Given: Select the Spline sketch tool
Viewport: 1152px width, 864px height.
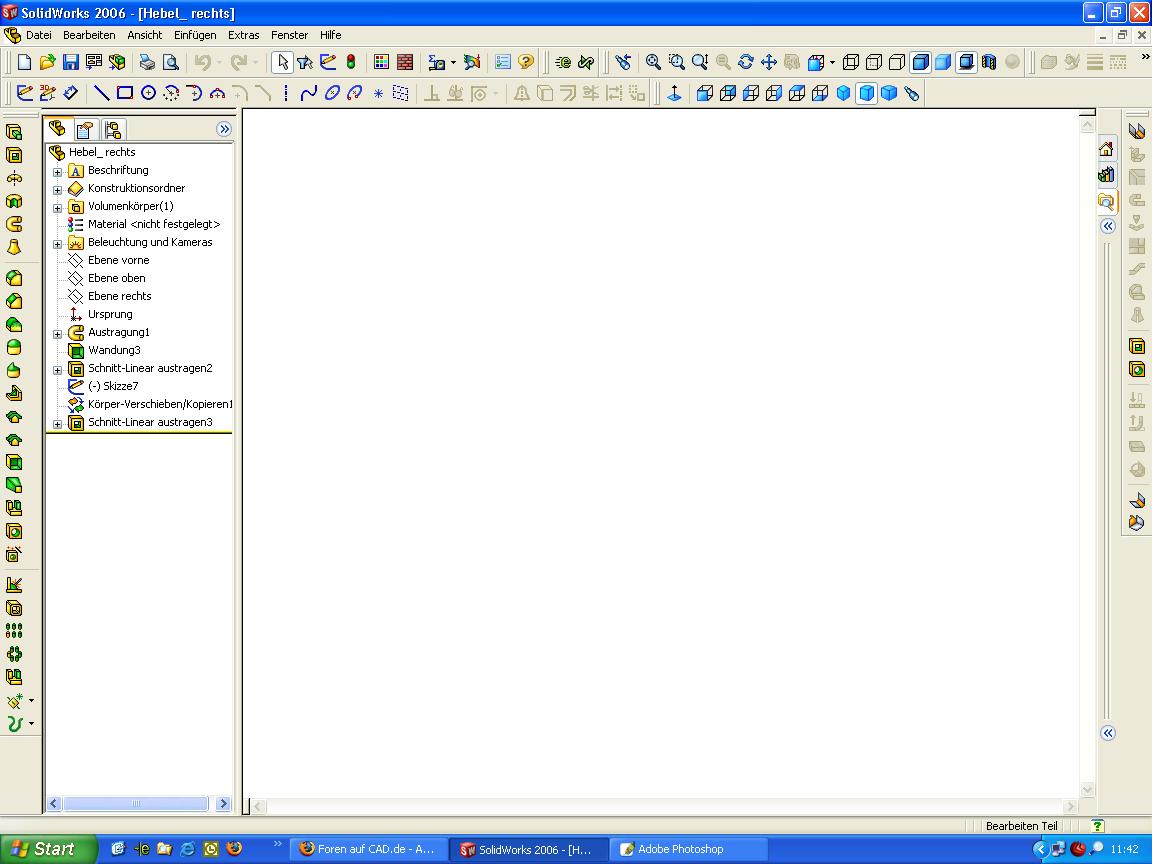Looking at the screenshot, I should (309, 93).
